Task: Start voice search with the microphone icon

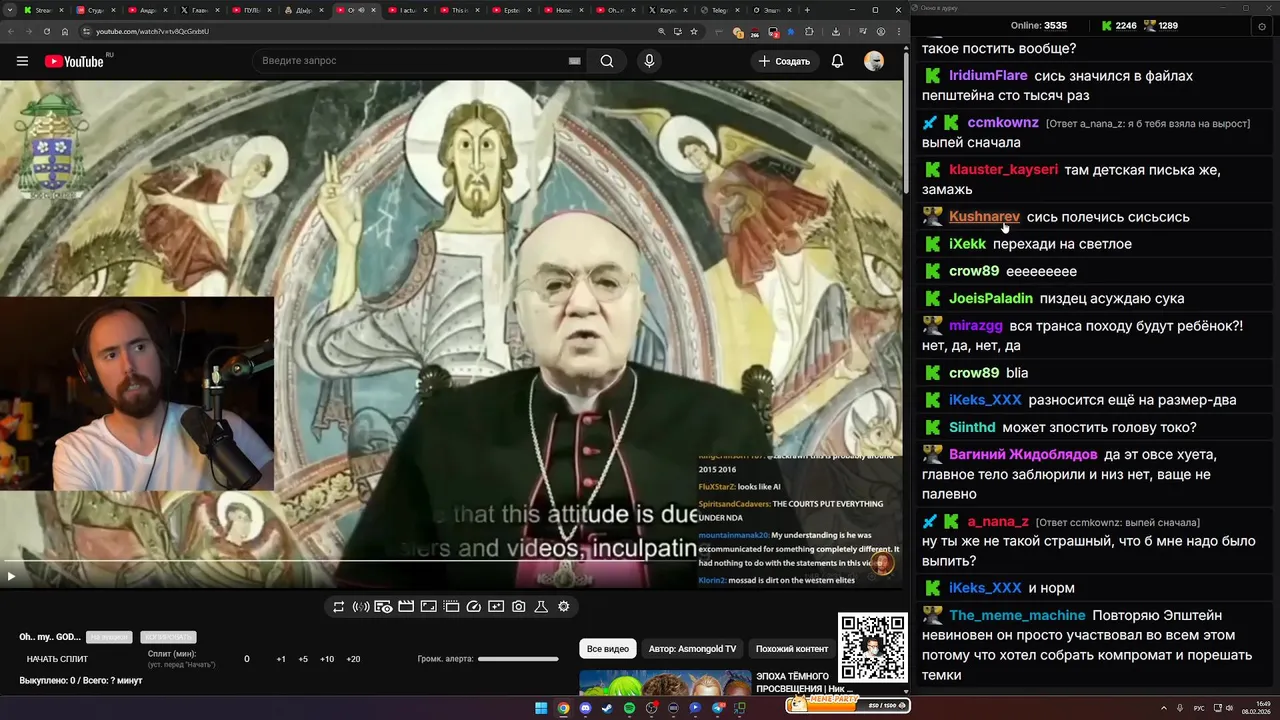Action: (649, 61)
